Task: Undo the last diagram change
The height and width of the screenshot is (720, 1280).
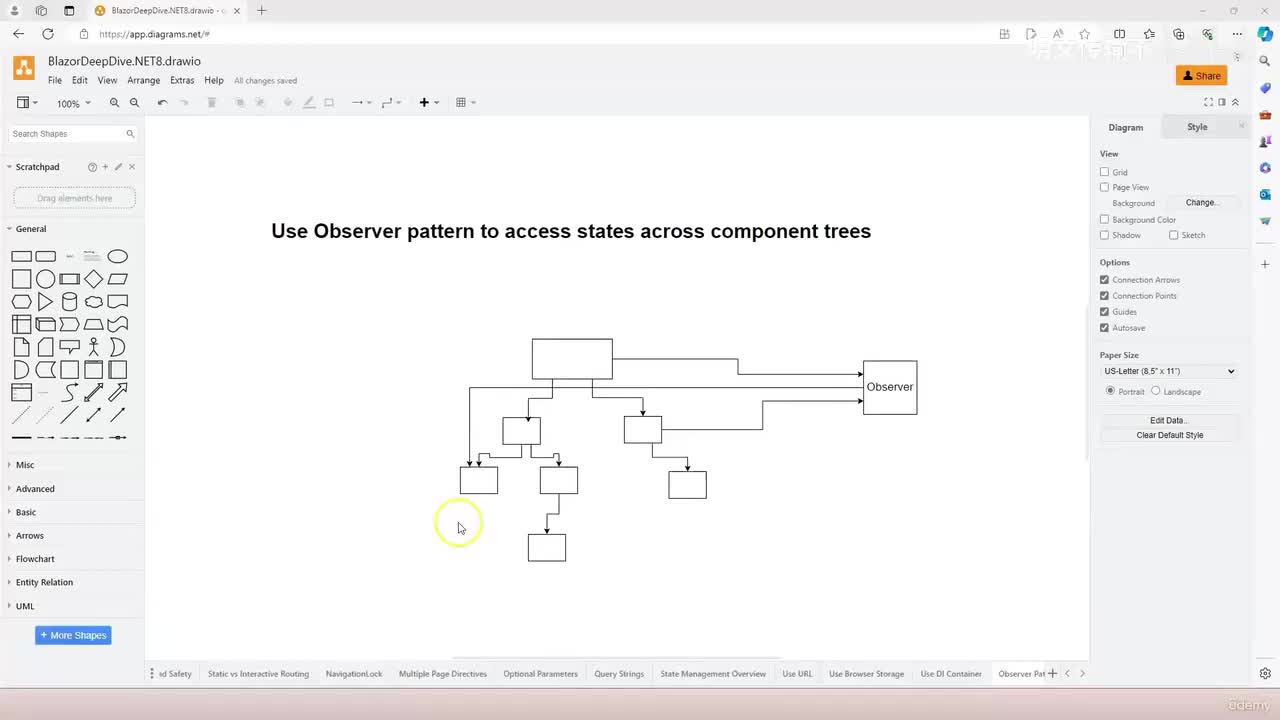Action: pyautogui.click(x=162, y=103)
